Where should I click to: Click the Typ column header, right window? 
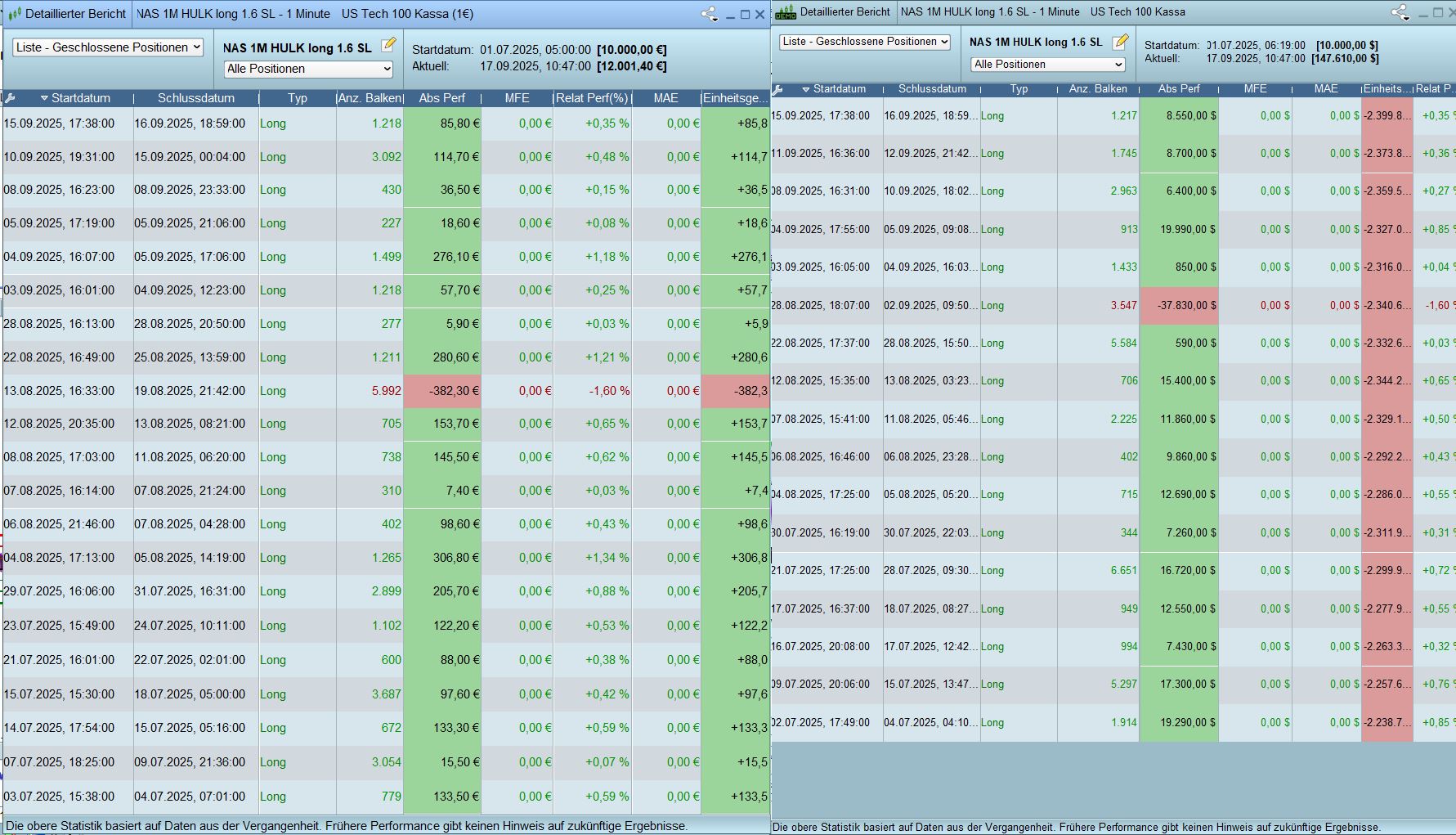(x=1019, y=89)
